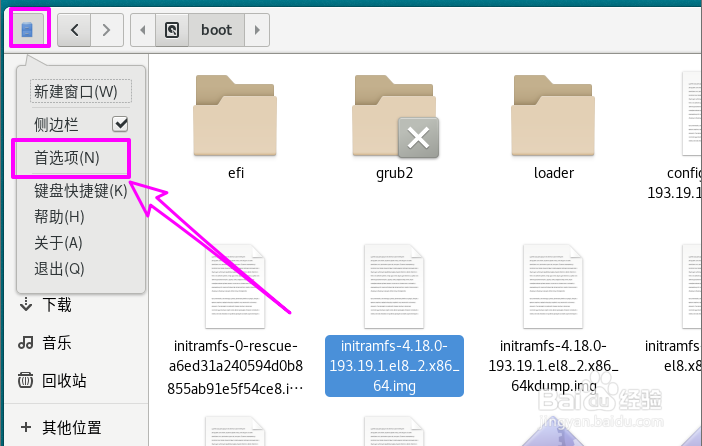Open 键盘快捷键(K) menu entry
Screen dimensions: 702x446
pyautogui.click(x=81, y=191)
